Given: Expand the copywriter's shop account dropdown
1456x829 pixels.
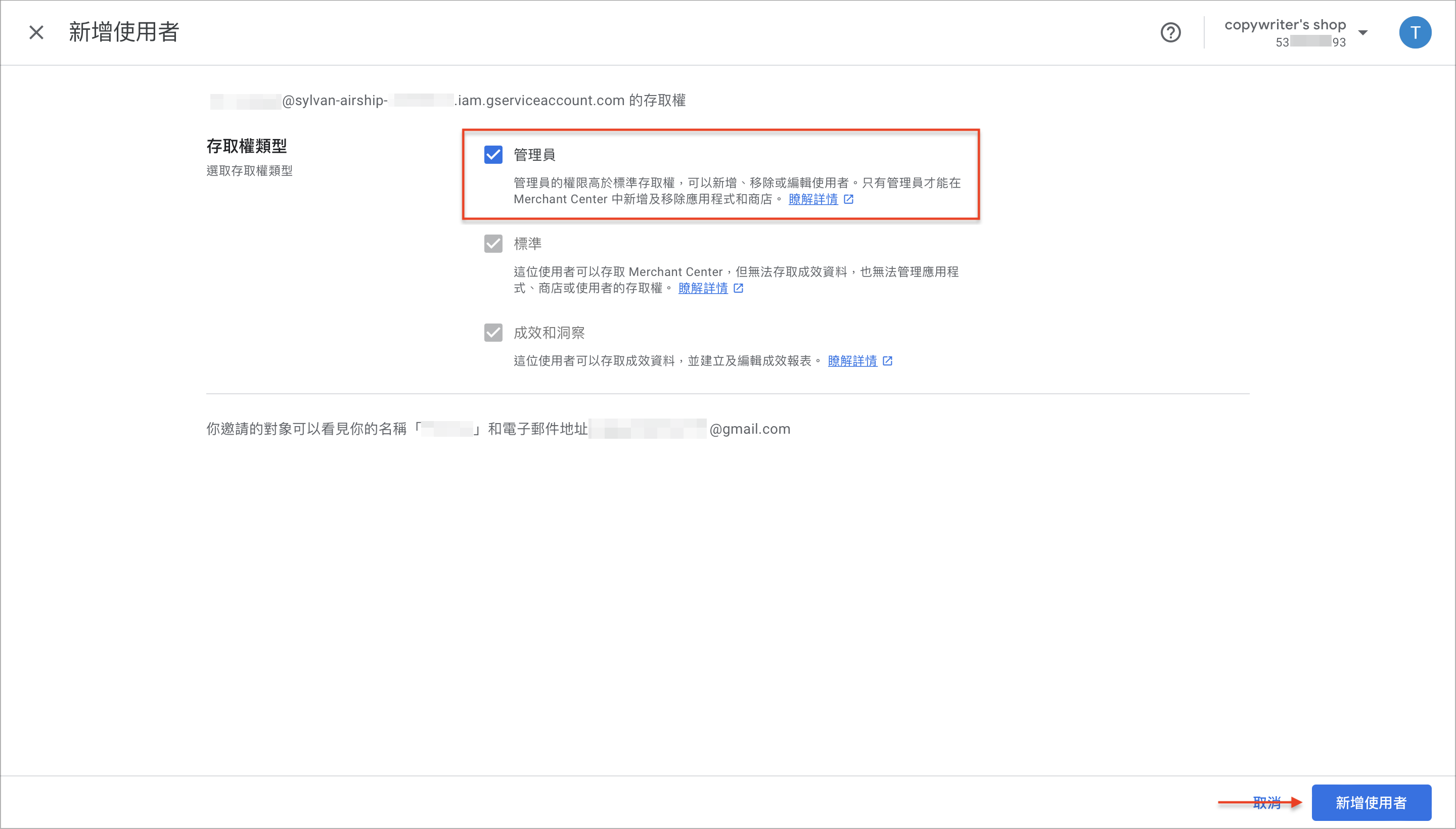Looking at the screenshot, I should point(1363,32).
